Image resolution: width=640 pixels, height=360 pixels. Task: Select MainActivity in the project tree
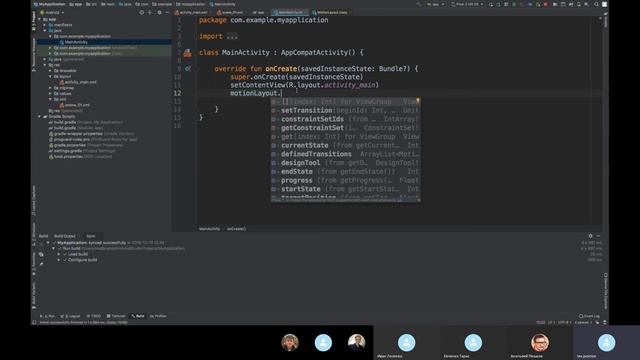tap(76, 42)
